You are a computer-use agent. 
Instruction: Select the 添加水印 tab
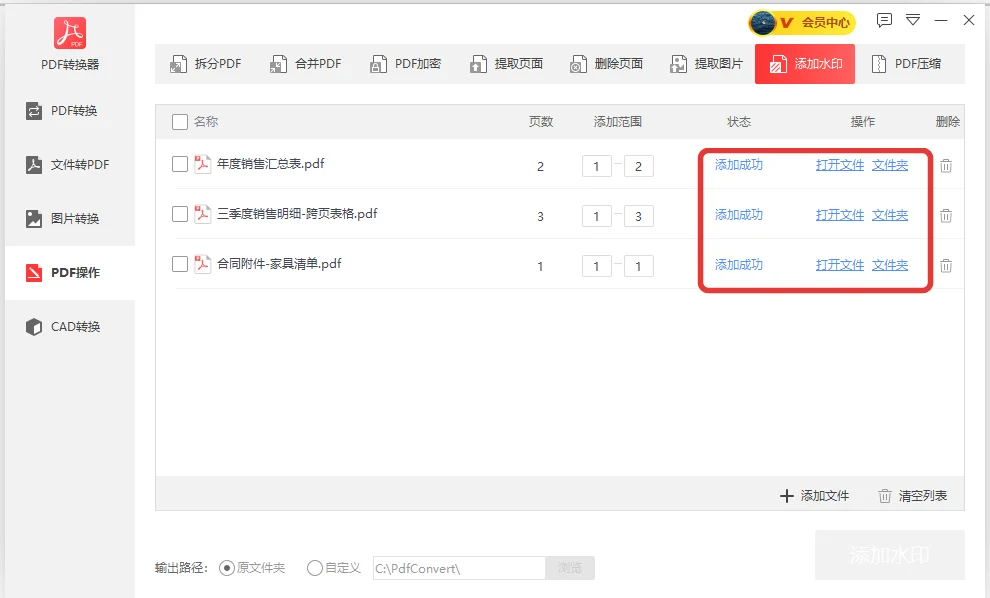point(805,64)
